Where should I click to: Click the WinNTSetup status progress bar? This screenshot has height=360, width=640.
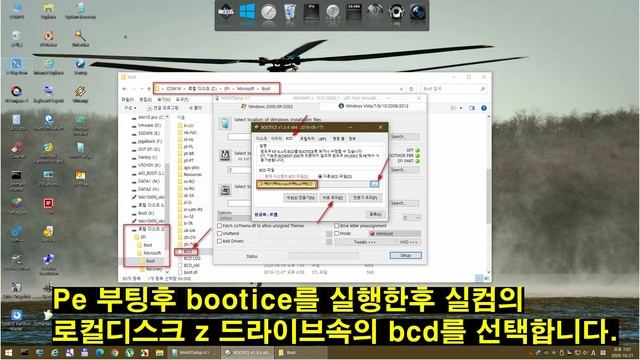(323, 256)
